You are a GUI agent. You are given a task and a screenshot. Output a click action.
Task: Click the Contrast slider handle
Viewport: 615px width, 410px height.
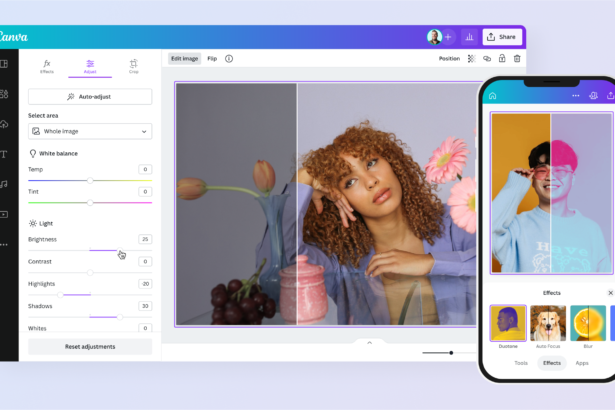click(x=90, y=272)
